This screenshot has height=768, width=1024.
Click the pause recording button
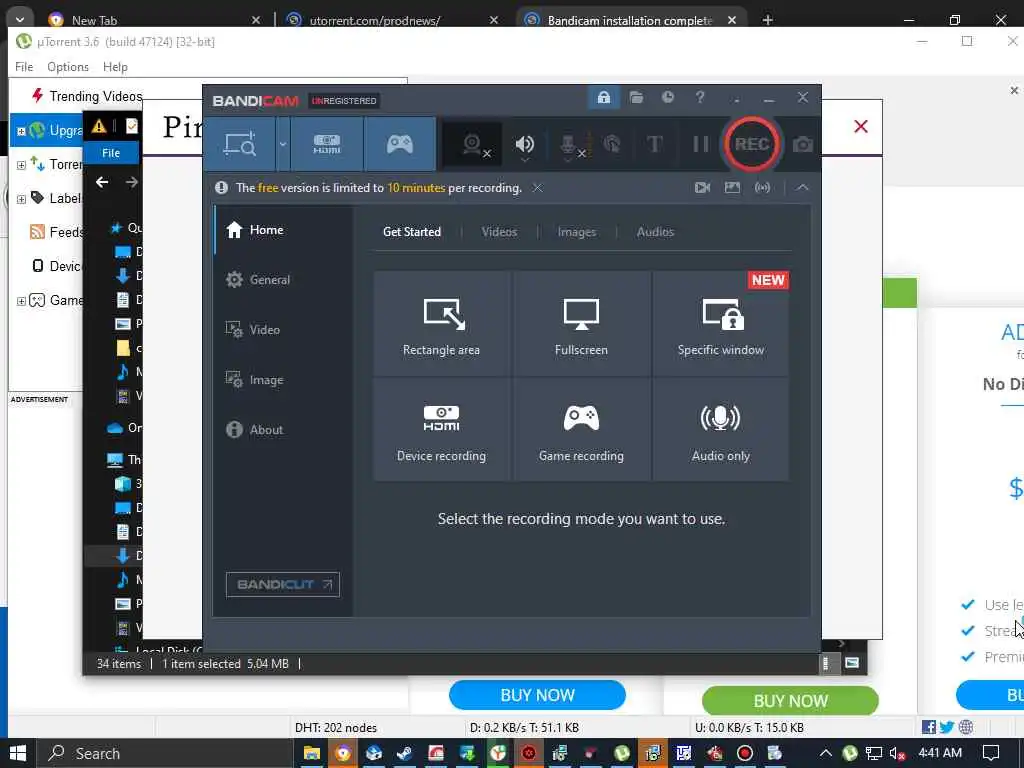point(701,144)
